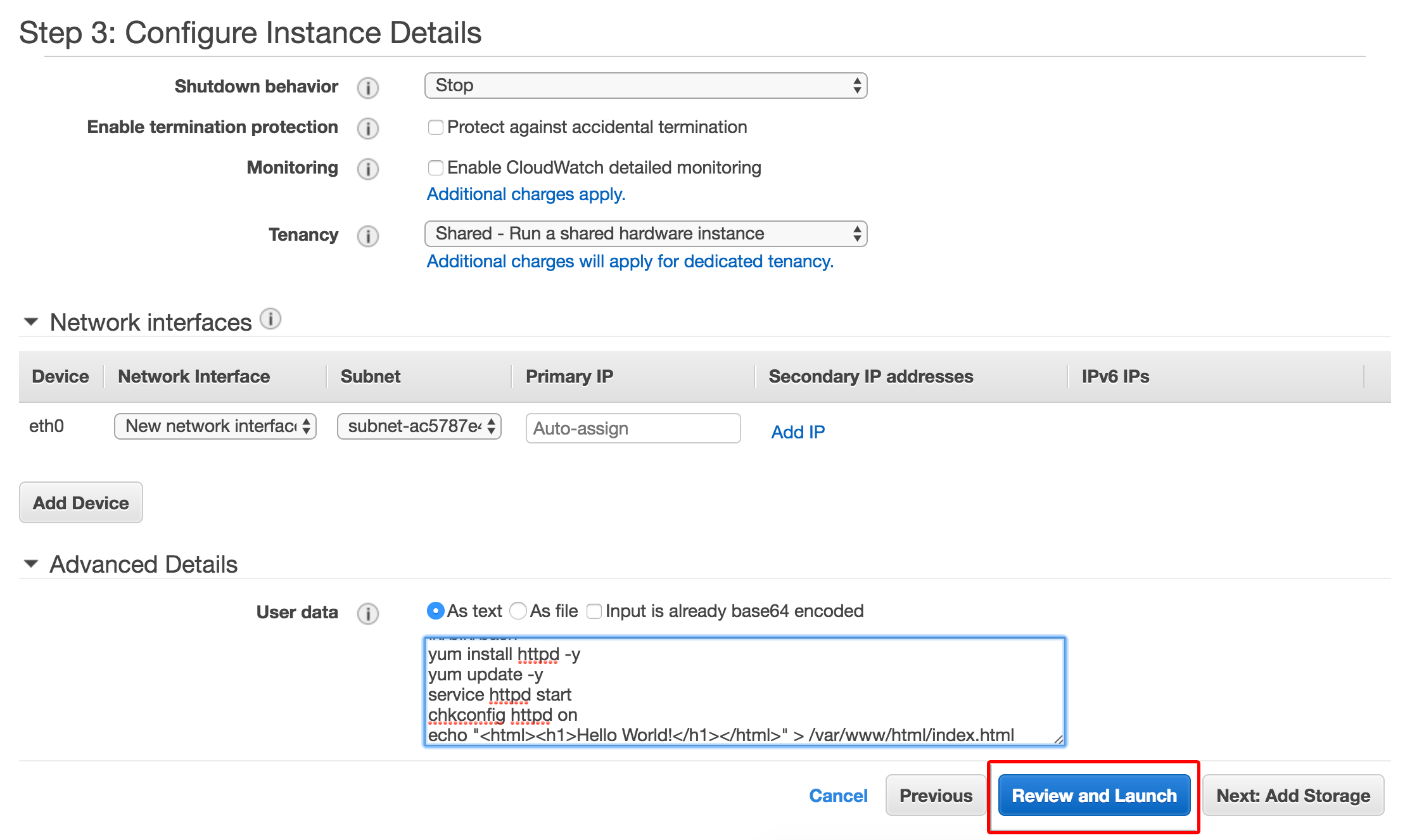Open the Monitoring info tooltip

point(367,169)
